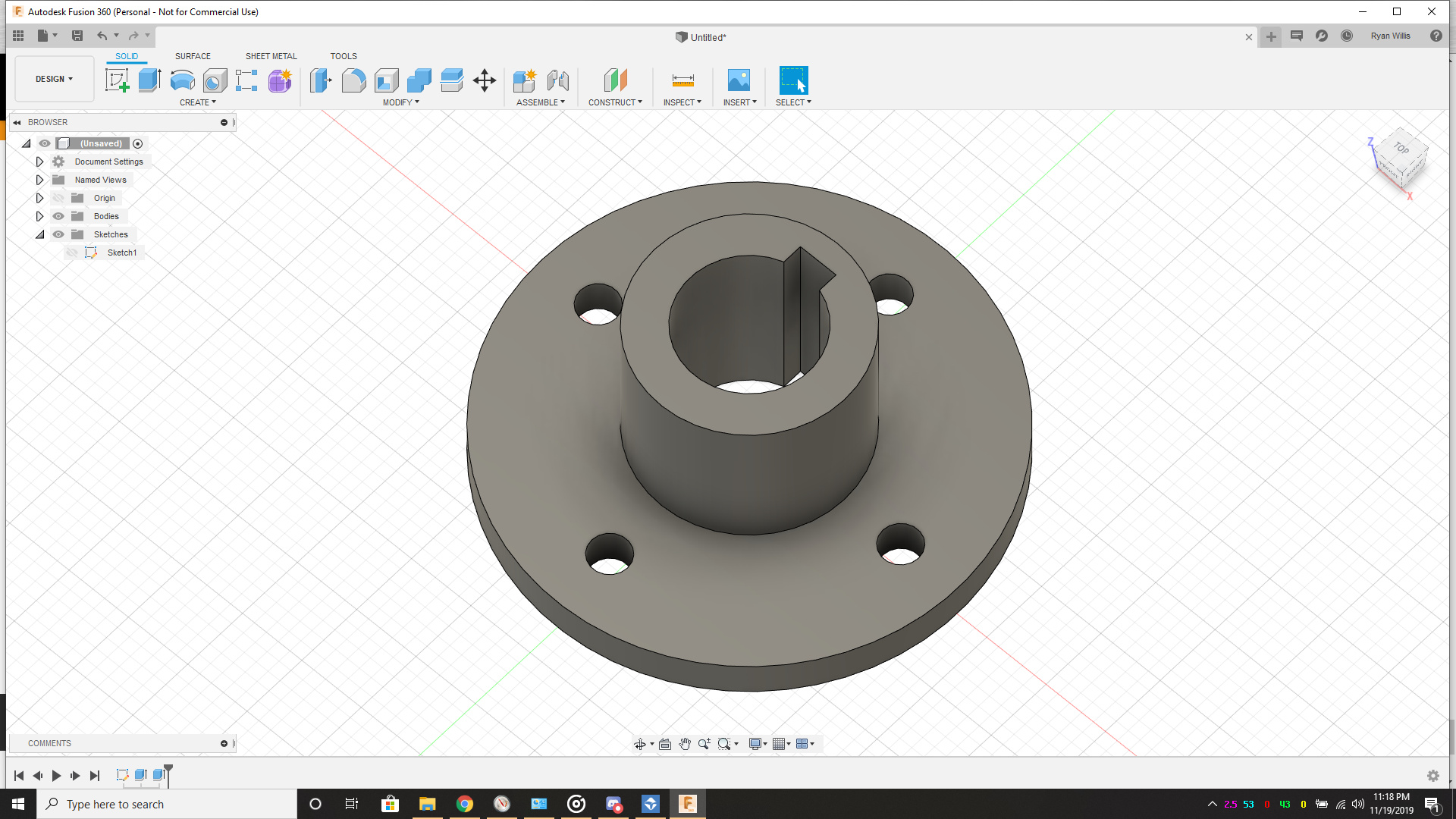This screenshot has width=1456, height=819.
Task: Choose the Fillet tool in Modify
Action: 353,80
